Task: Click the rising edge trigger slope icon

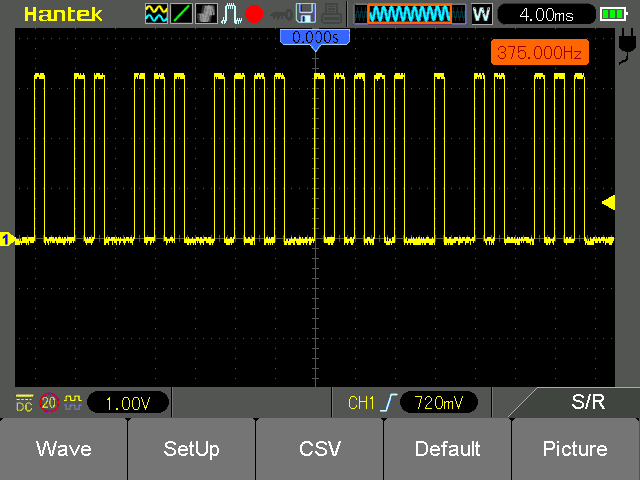Action: tap(389, 403)
